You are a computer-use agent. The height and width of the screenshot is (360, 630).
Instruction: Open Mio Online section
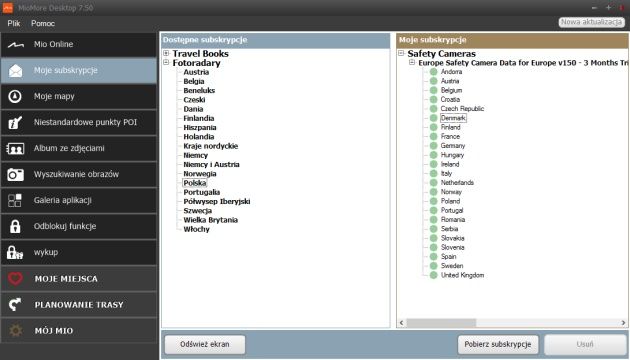pos(79,45)
